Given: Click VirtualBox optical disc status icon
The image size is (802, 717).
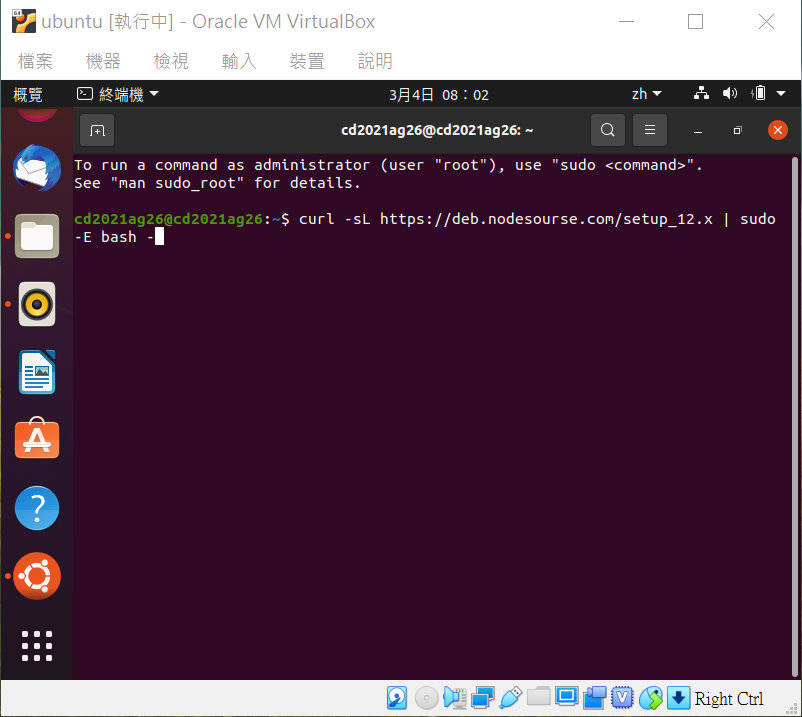Looking at the screenshot, I should [x=426, y=698].
